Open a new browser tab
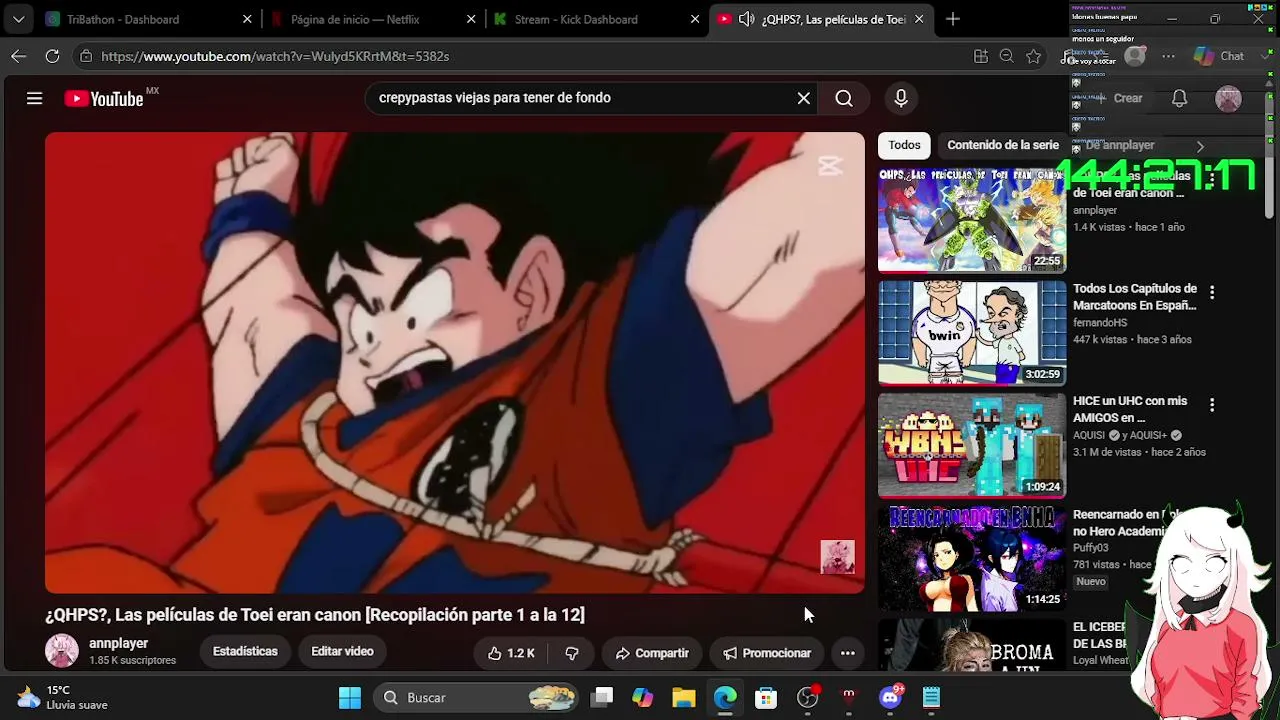Image resolution: width=1280 pixels, height=720 pixels. pos(953,19)
